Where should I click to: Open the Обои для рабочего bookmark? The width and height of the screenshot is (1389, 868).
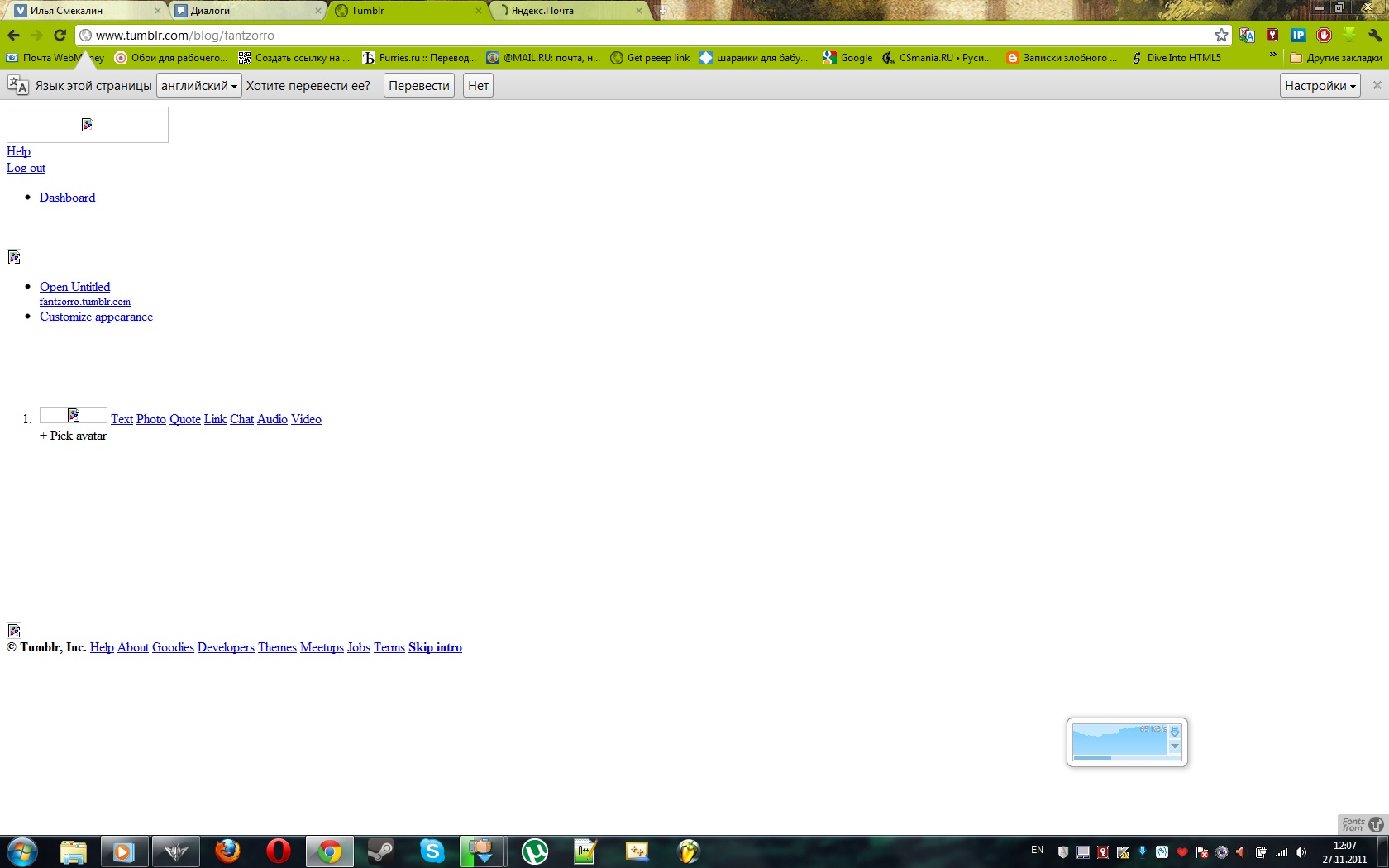point(171,58)
